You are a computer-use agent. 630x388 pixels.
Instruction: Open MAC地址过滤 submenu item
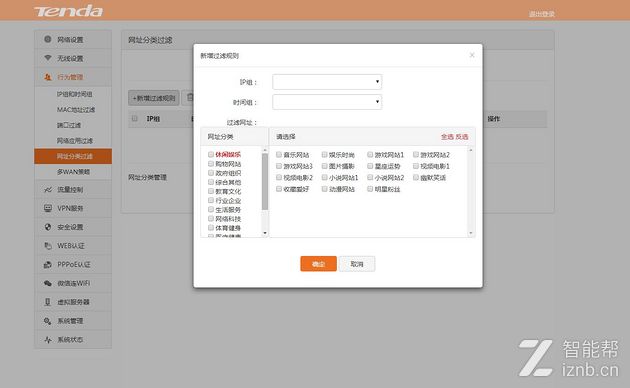tap(76, 110)
